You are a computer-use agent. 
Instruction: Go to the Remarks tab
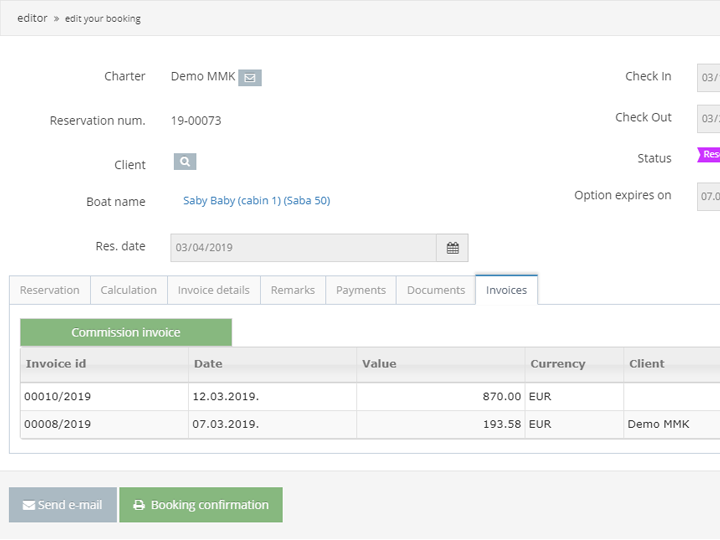pyautogui.click(x=293, y=290)
